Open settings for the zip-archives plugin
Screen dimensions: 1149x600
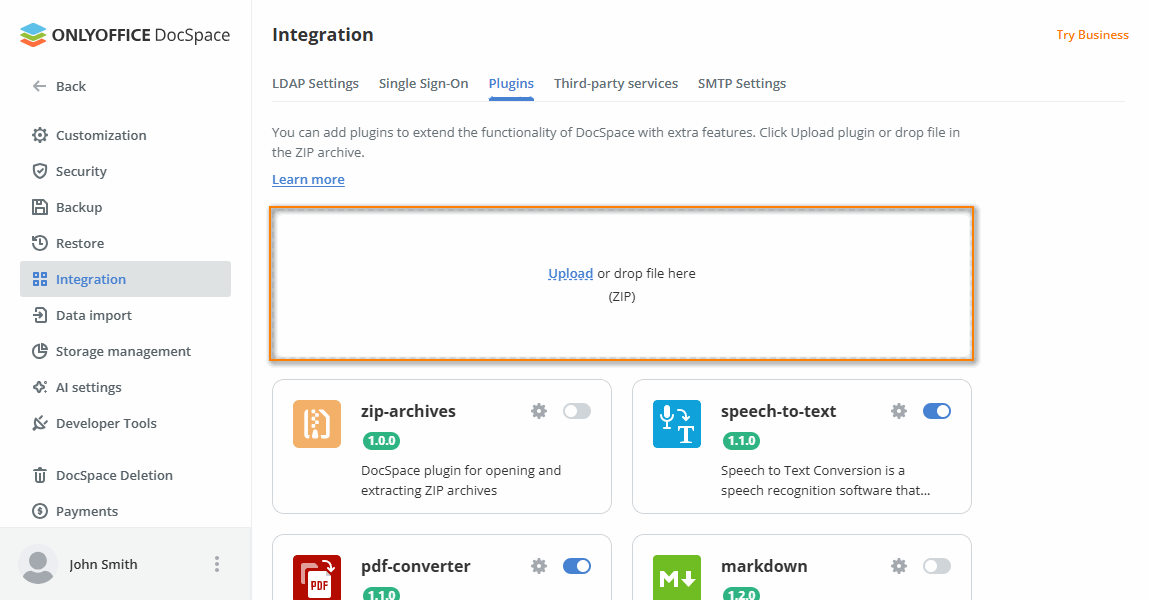(539, 410)
